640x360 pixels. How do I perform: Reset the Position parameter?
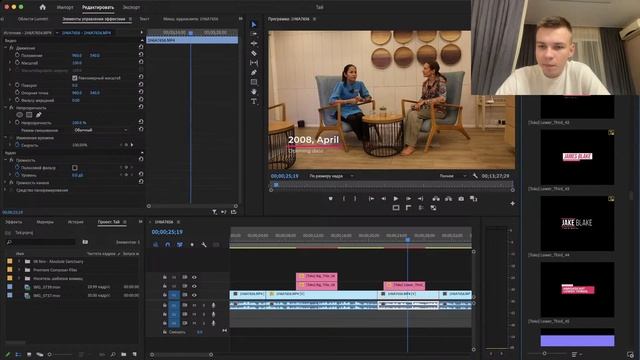[141, 55]
